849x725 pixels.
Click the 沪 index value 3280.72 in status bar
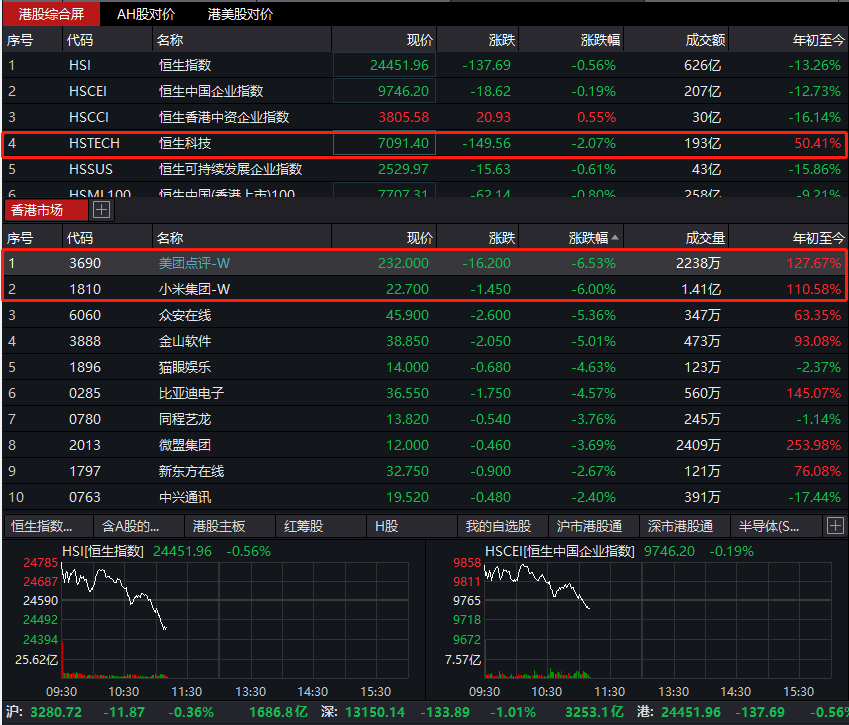coord(56,712)
